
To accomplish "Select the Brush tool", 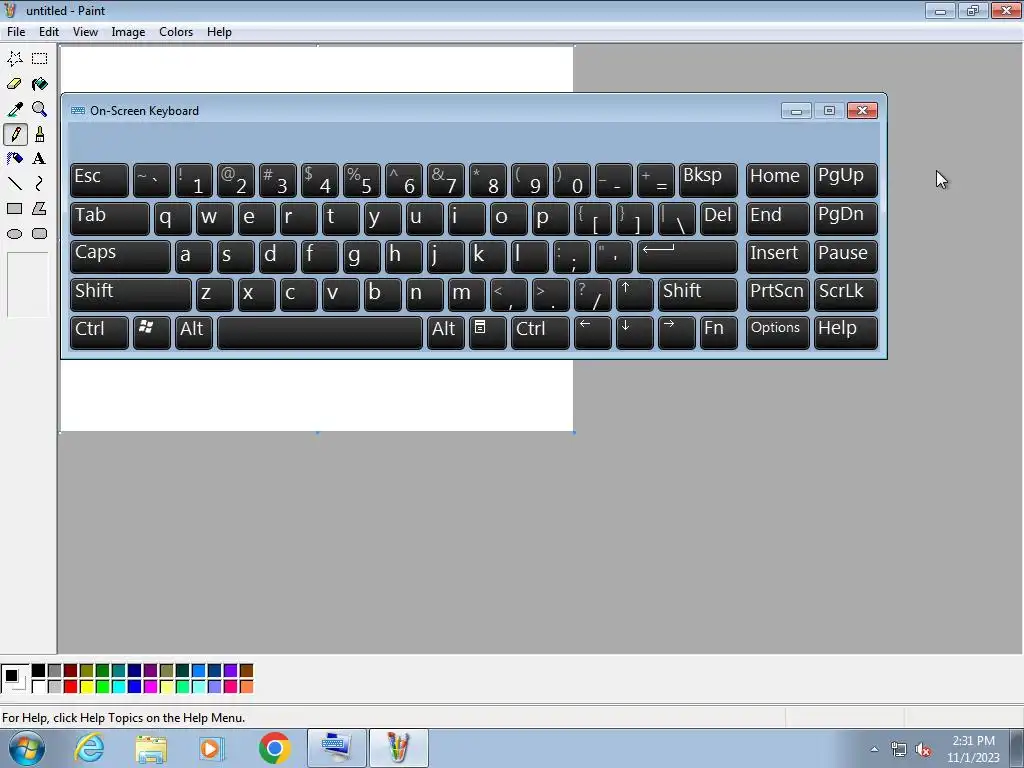I will (x=40, y=135).
